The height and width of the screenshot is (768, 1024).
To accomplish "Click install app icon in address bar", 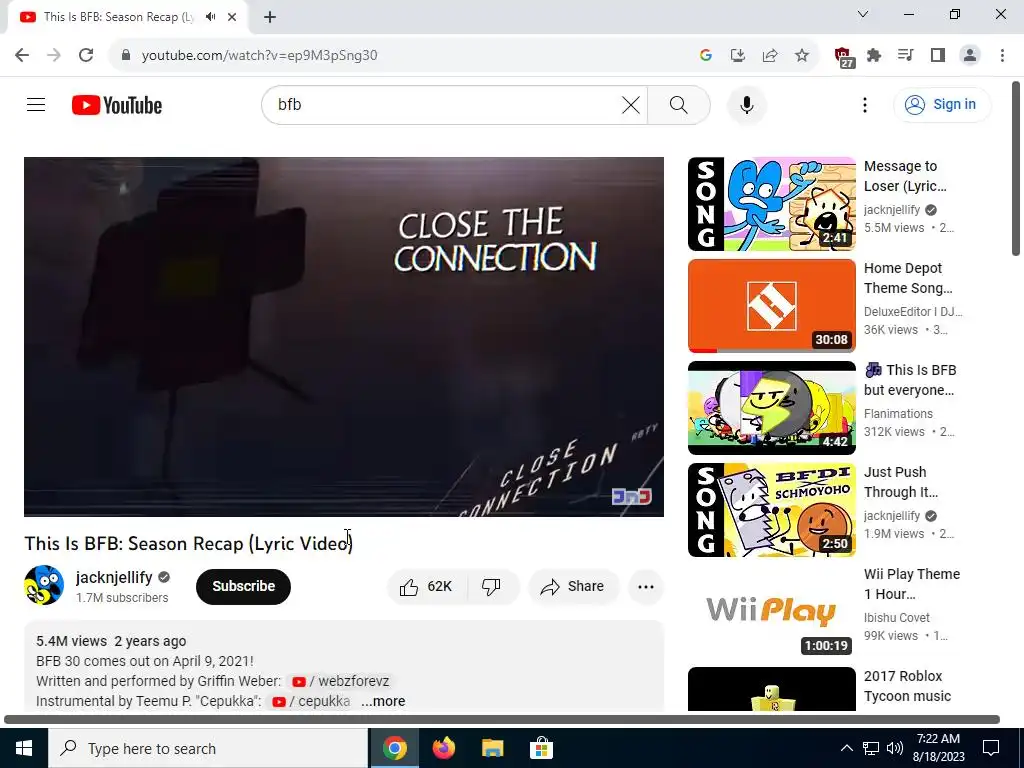I will [x=737, y=56].
